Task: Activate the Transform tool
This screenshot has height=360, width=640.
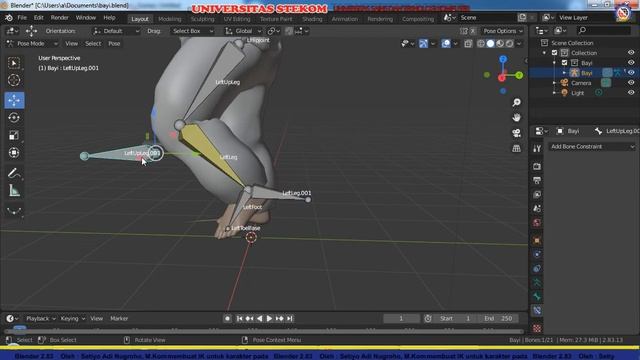Action: tap(14, 153)
